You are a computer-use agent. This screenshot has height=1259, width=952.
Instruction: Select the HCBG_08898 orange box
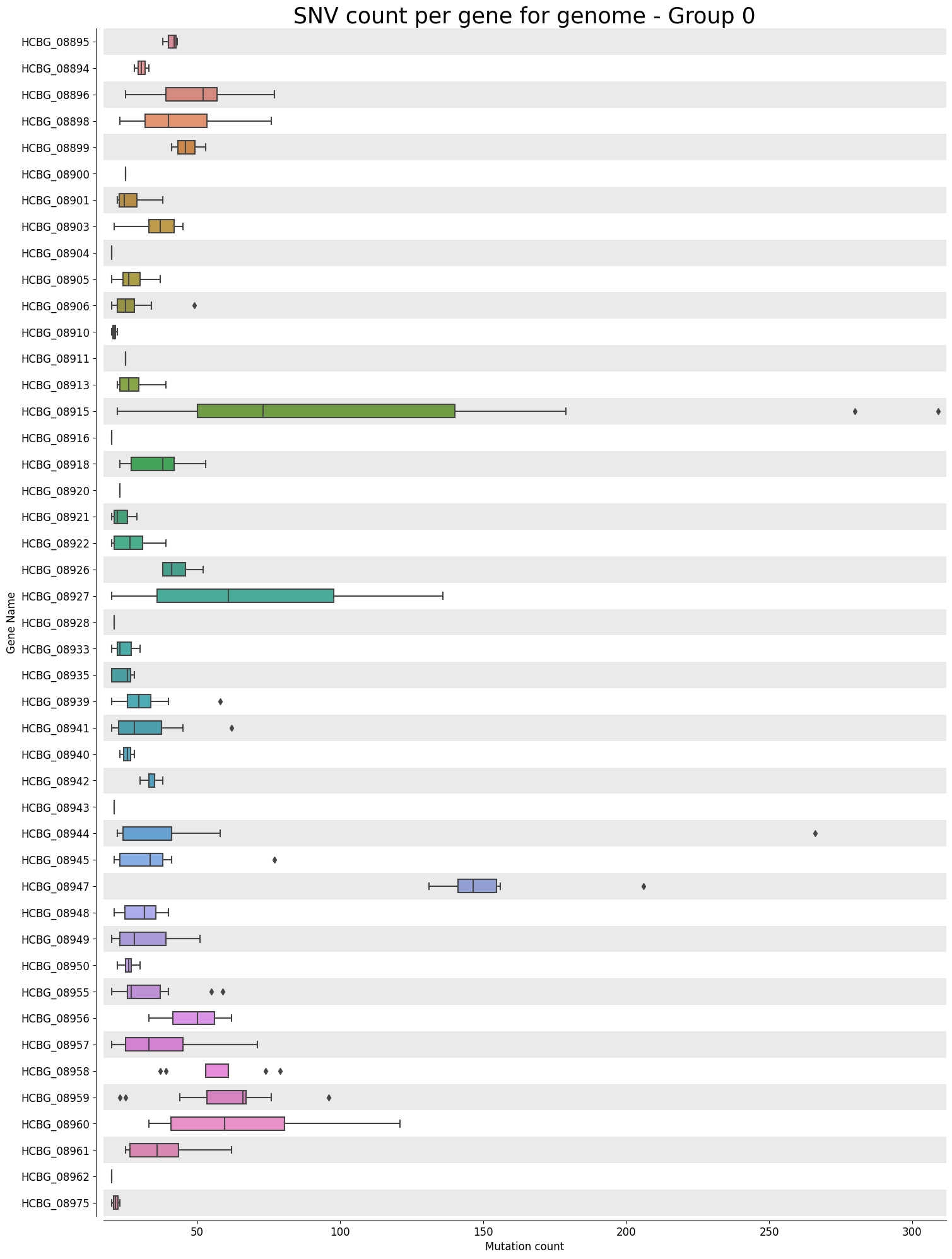[176, 121]
